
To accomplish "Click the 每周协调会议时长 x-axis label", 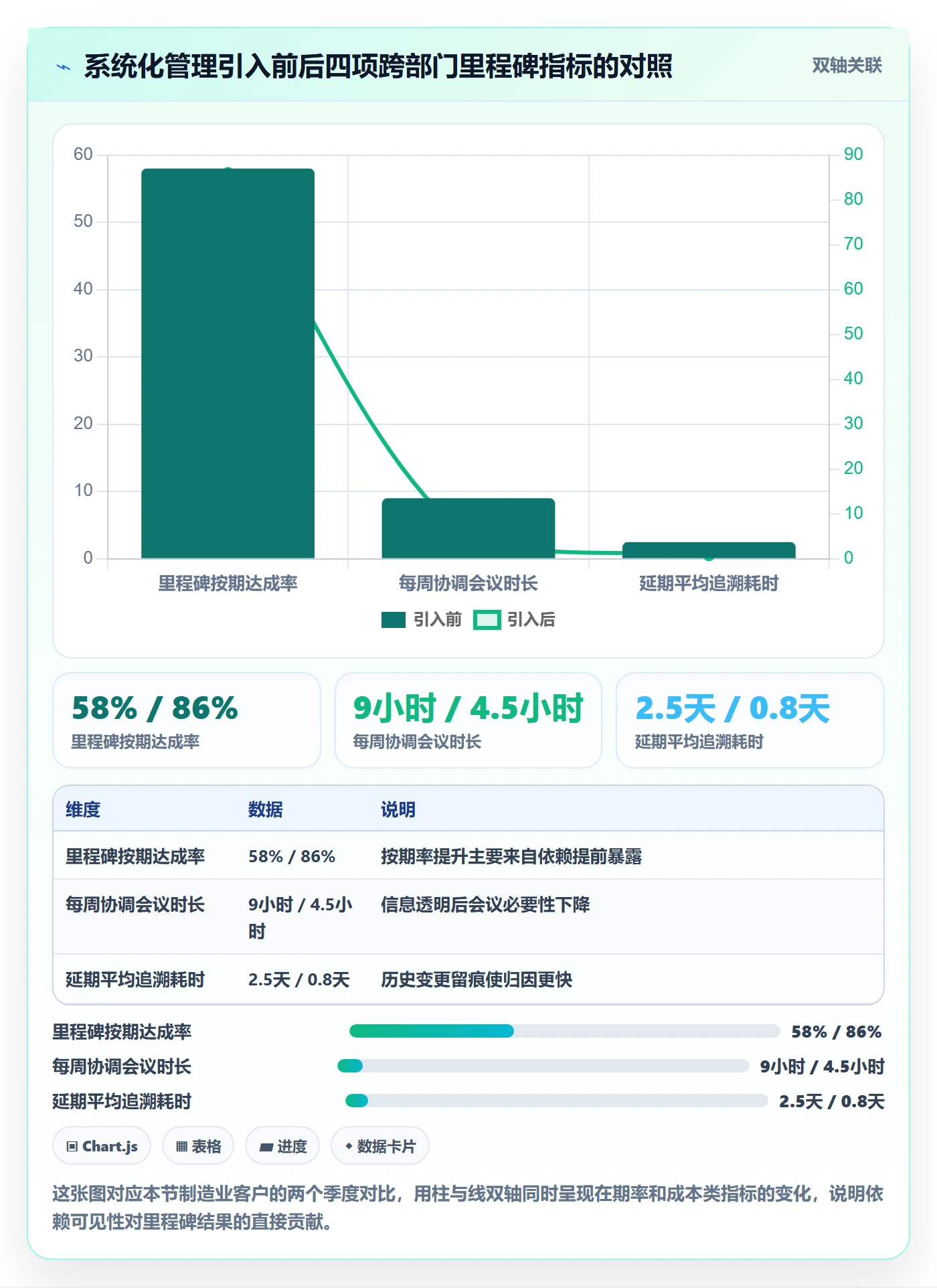I will pos(468,584).
